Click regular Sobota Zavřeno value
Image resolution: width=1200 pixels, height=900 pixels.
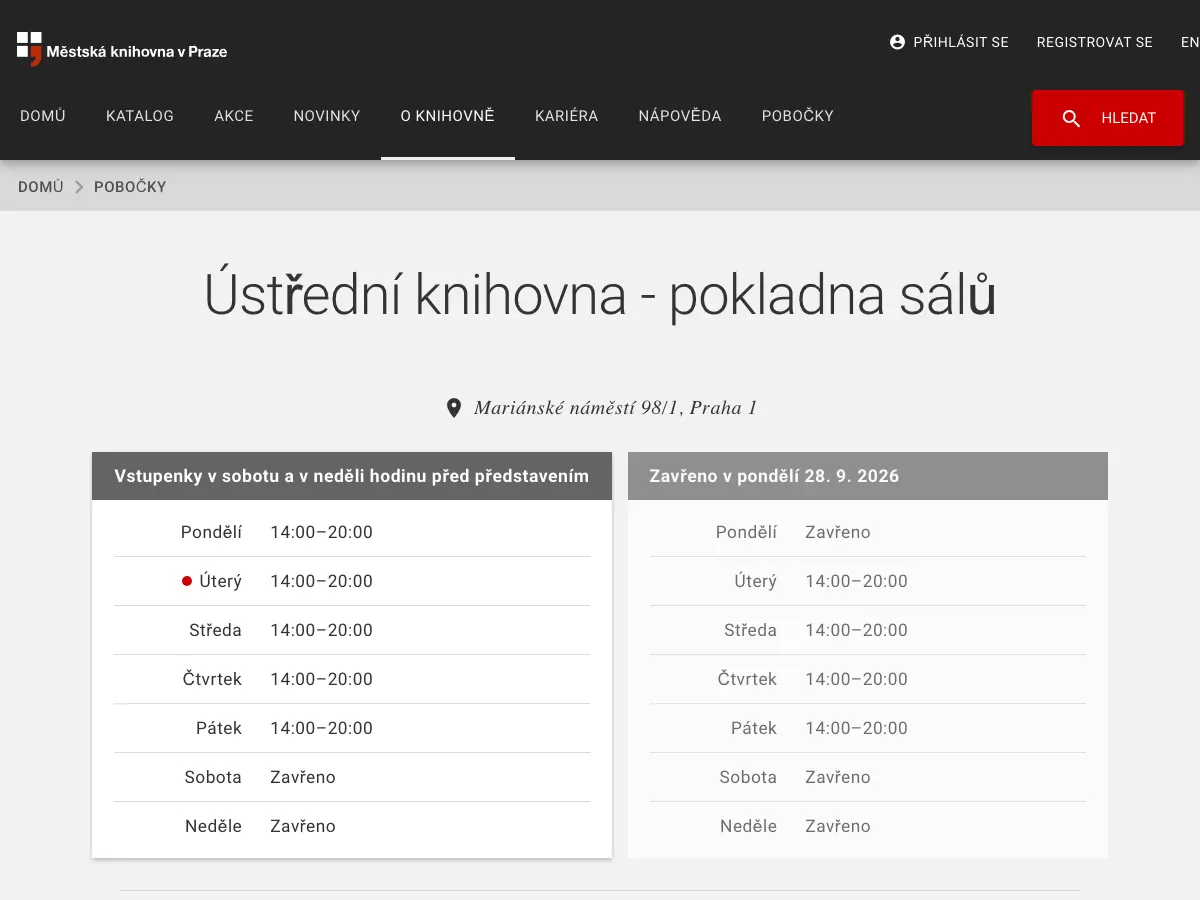tap(303, 777)
